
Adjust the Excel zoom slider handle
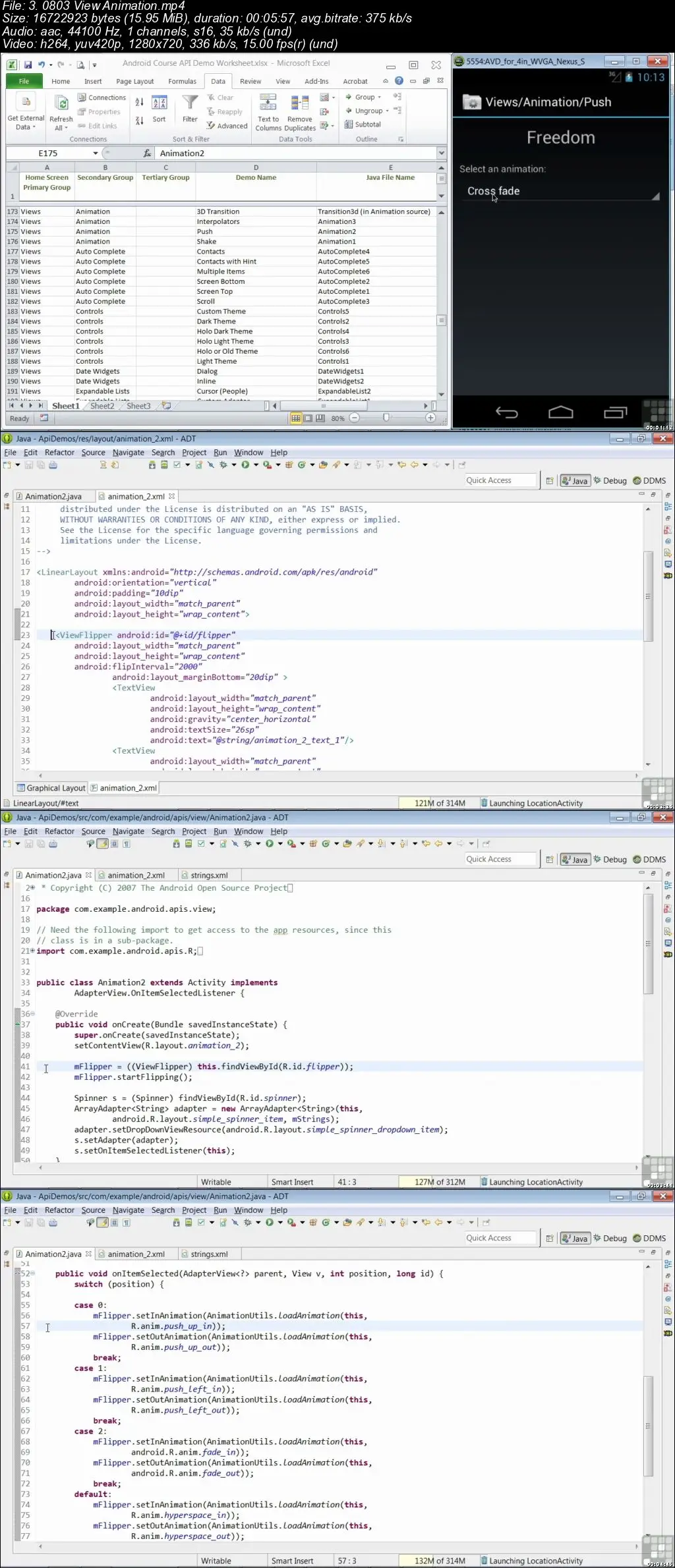point(386,418)
